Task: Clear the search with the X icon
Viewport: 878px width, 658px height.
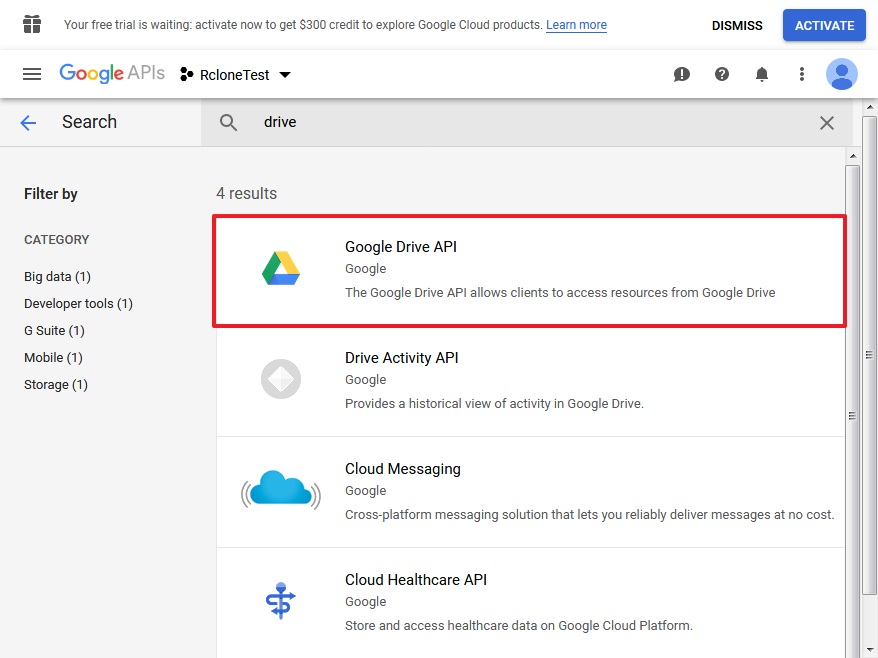Action: coord(826,123)
